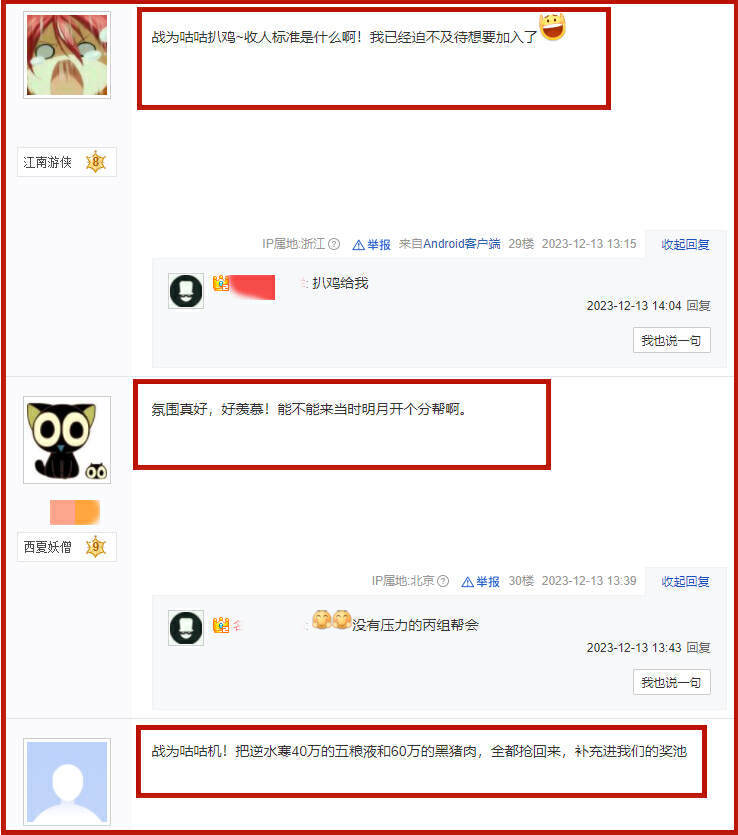This screenshot has width=738, height=835.
Task: Open the black cat avatar profile
Action: (x=67, y=440)
